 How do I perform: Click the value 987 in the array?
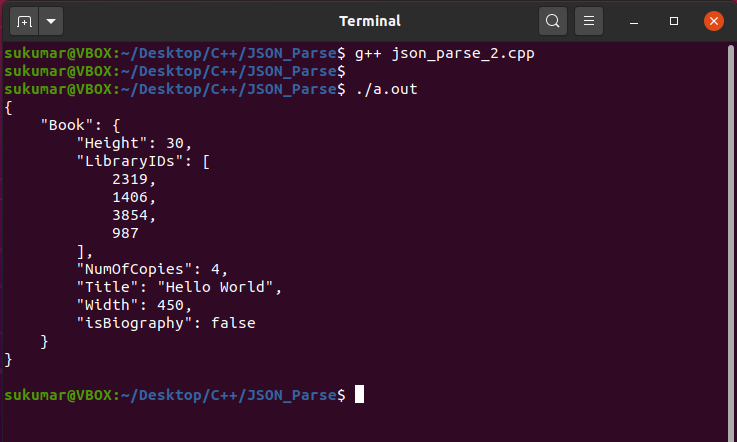(125, 233)
